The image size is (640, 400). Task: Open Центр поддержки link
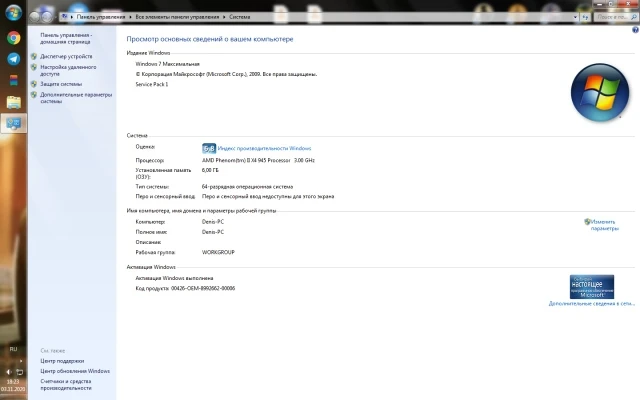coord(62,361)
